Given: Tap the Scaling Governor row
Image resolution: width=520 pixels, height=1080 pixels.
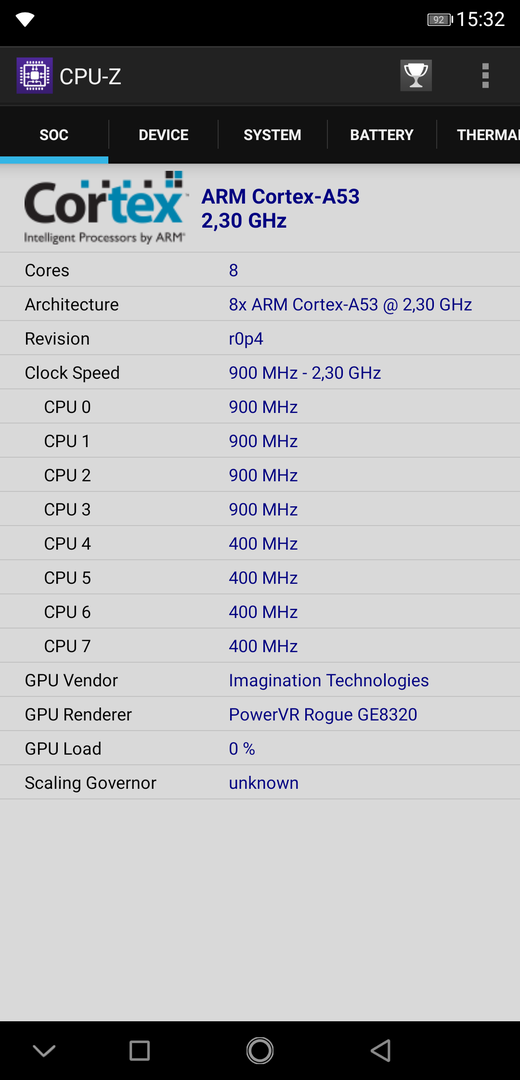Looking at the screenshot, I should click(x=260, y=782).
